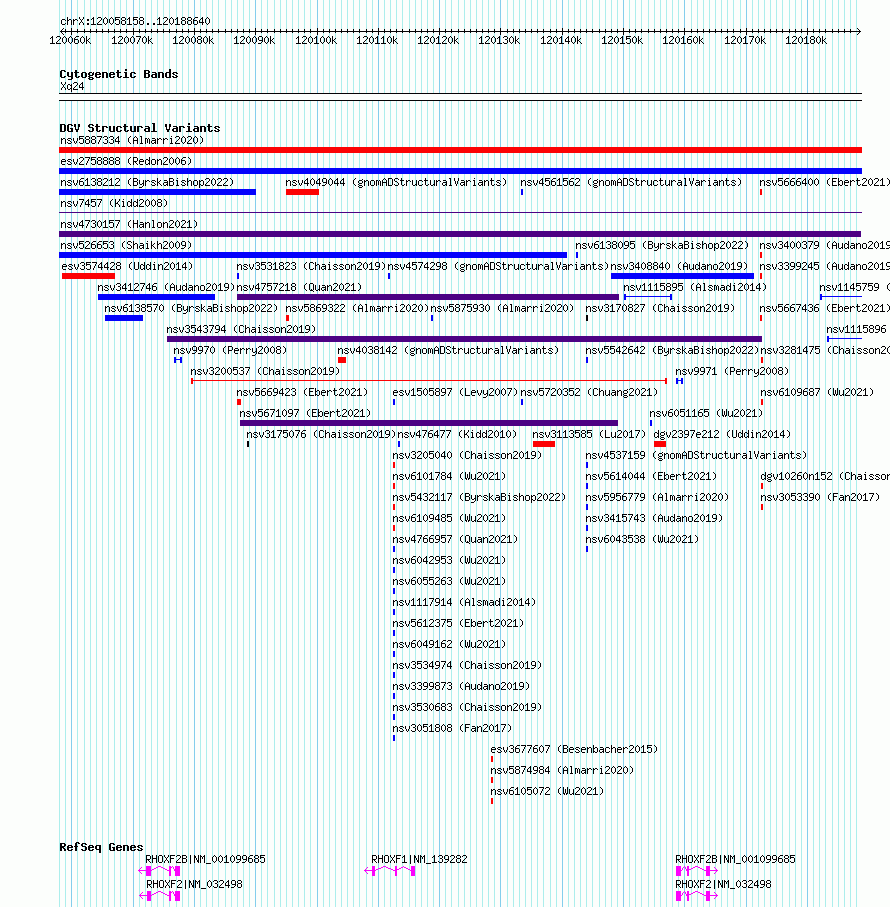This screenshot has width=890, height=907.
Task: Open the nsv5956779 (Almarri2020) label
Action: pyautogui.click(x=657, y=497)
